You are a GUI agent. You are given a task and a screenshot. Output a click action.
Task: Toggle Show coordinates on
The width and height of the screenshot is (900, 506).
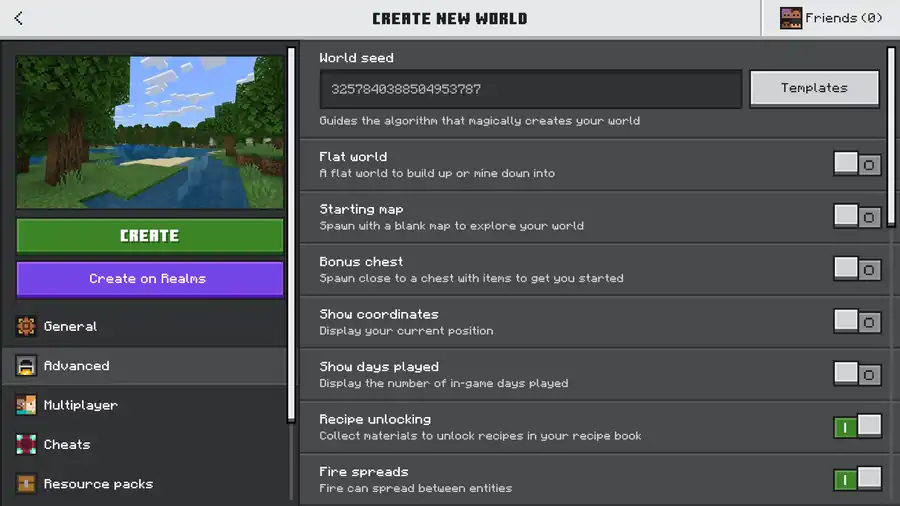pos(857,321)
